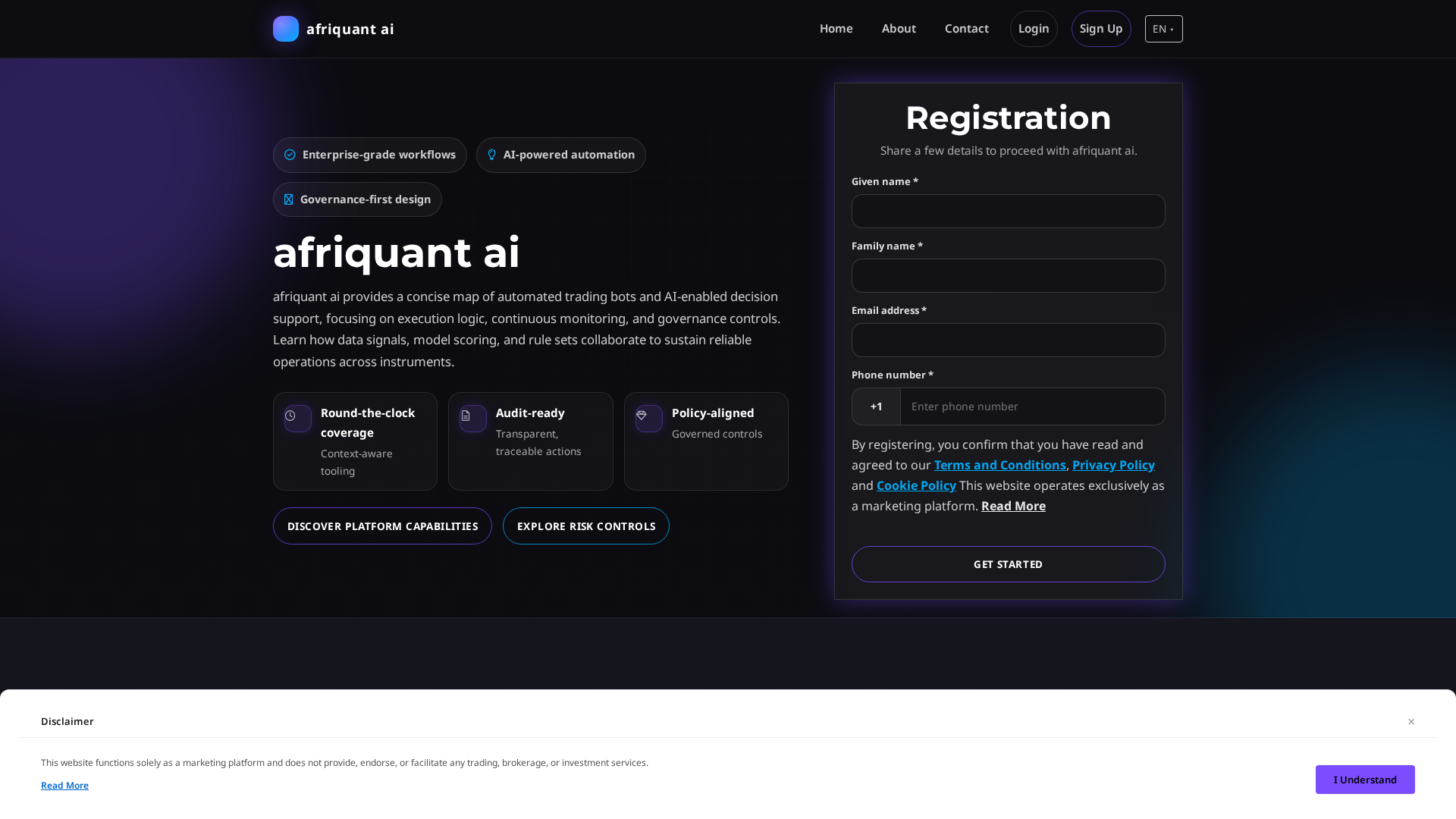Open the About nav item

(899, 29)
